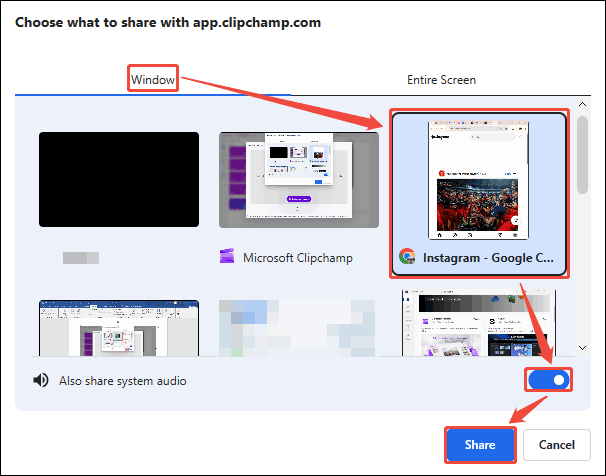This screenshot has width=606, height=476.
Task: Click the window list scrollbar thumb
Action: click(582, 155)
